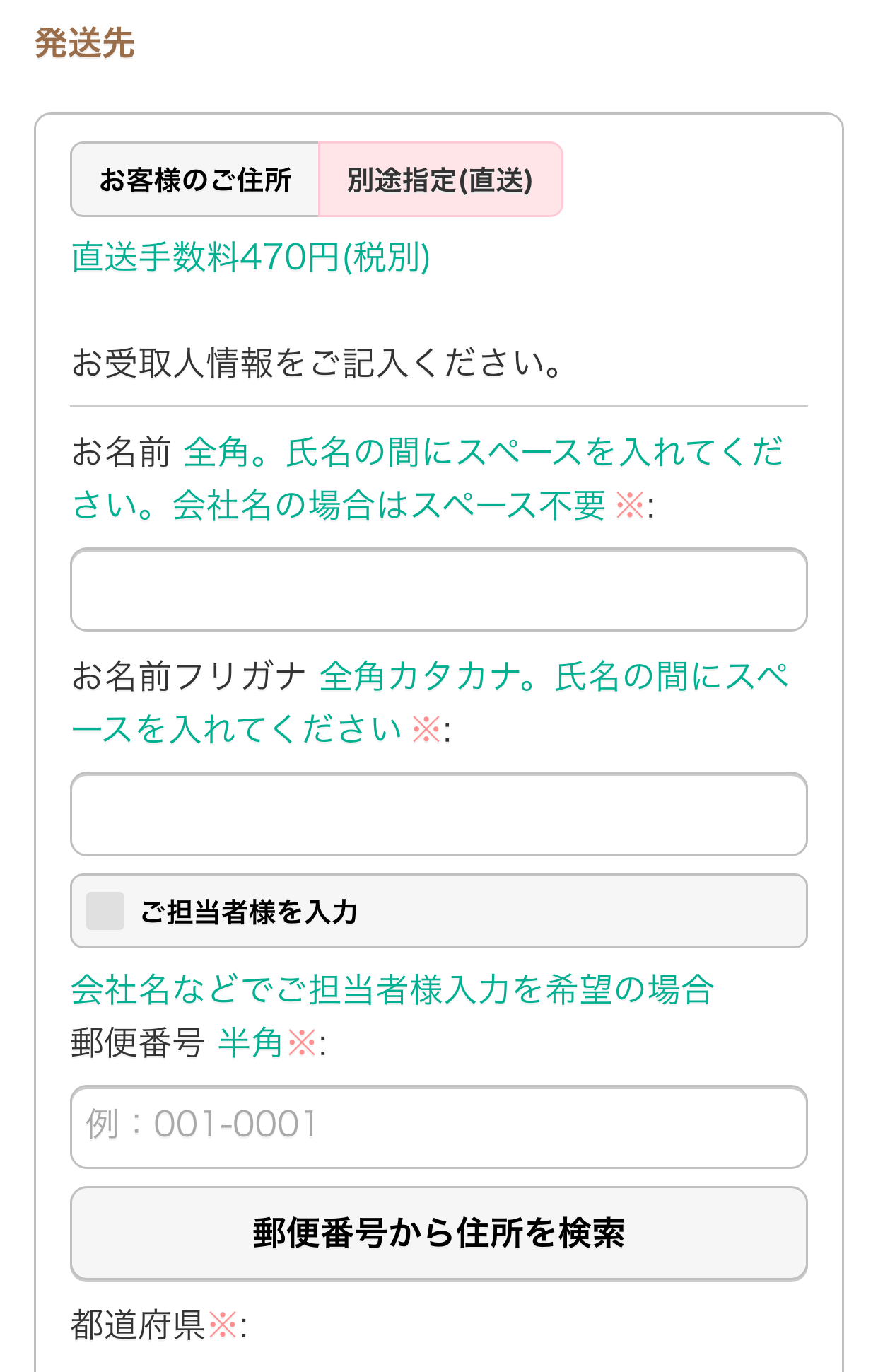Viewport: 878px width, 1372px height.
Task: Click the required ※ mark beside 半角
Action: pyautogui.click(x=303, y=1043)
